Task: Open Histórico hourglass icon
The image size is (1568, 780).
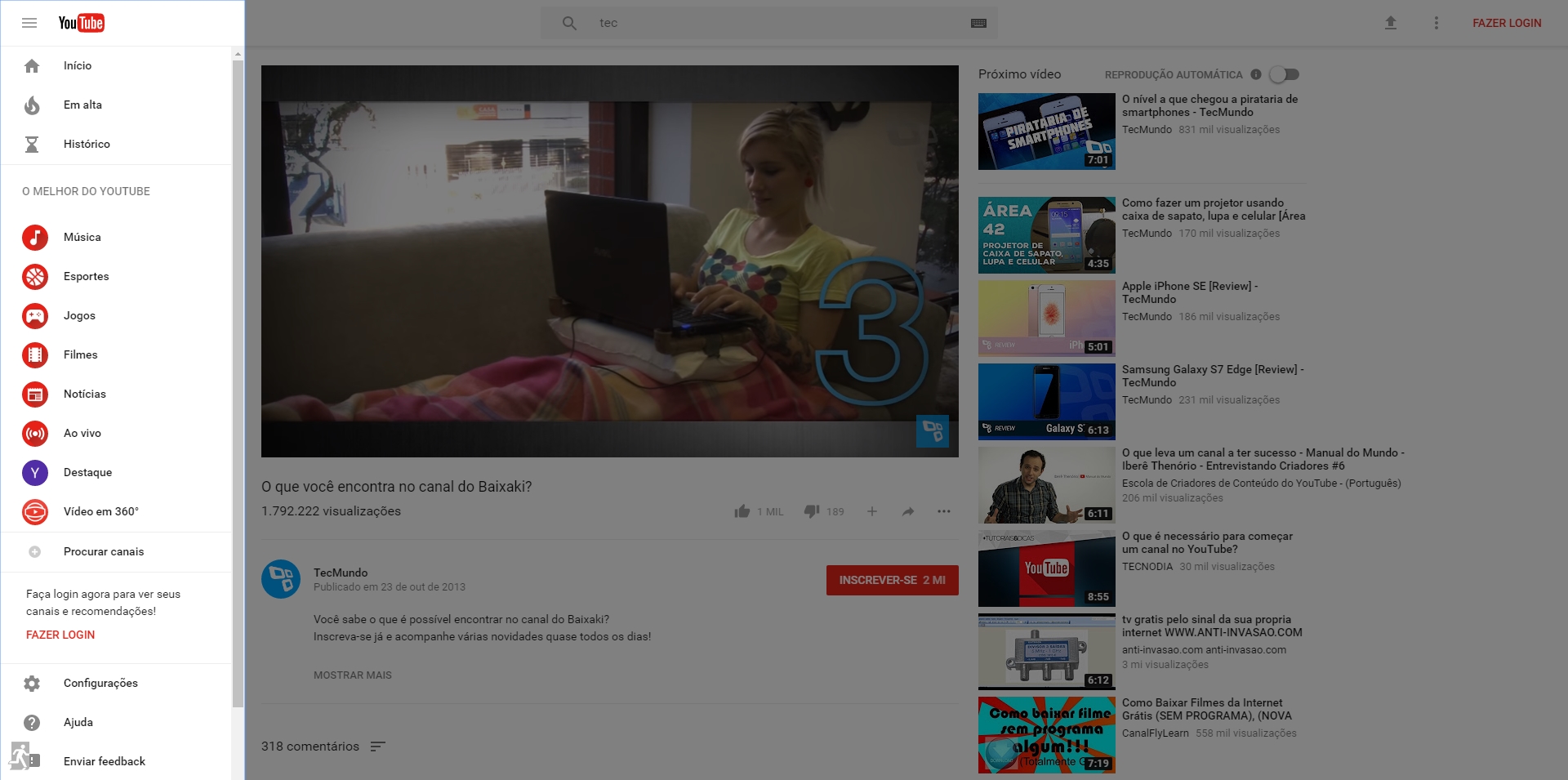Action: [32, 145]
